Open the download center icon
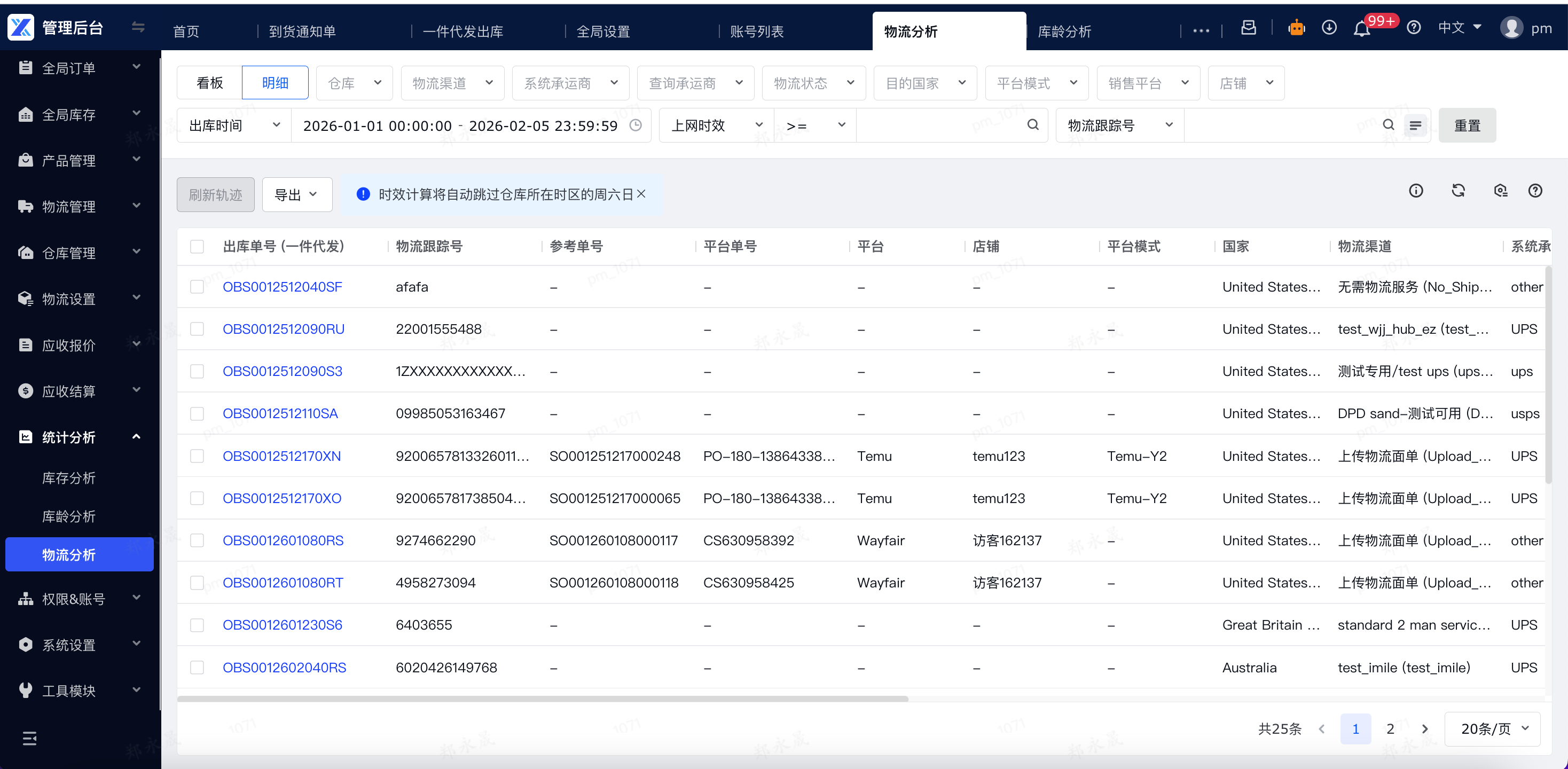The width and height of the screenshot is (1568, 769). pos(1329,28)
